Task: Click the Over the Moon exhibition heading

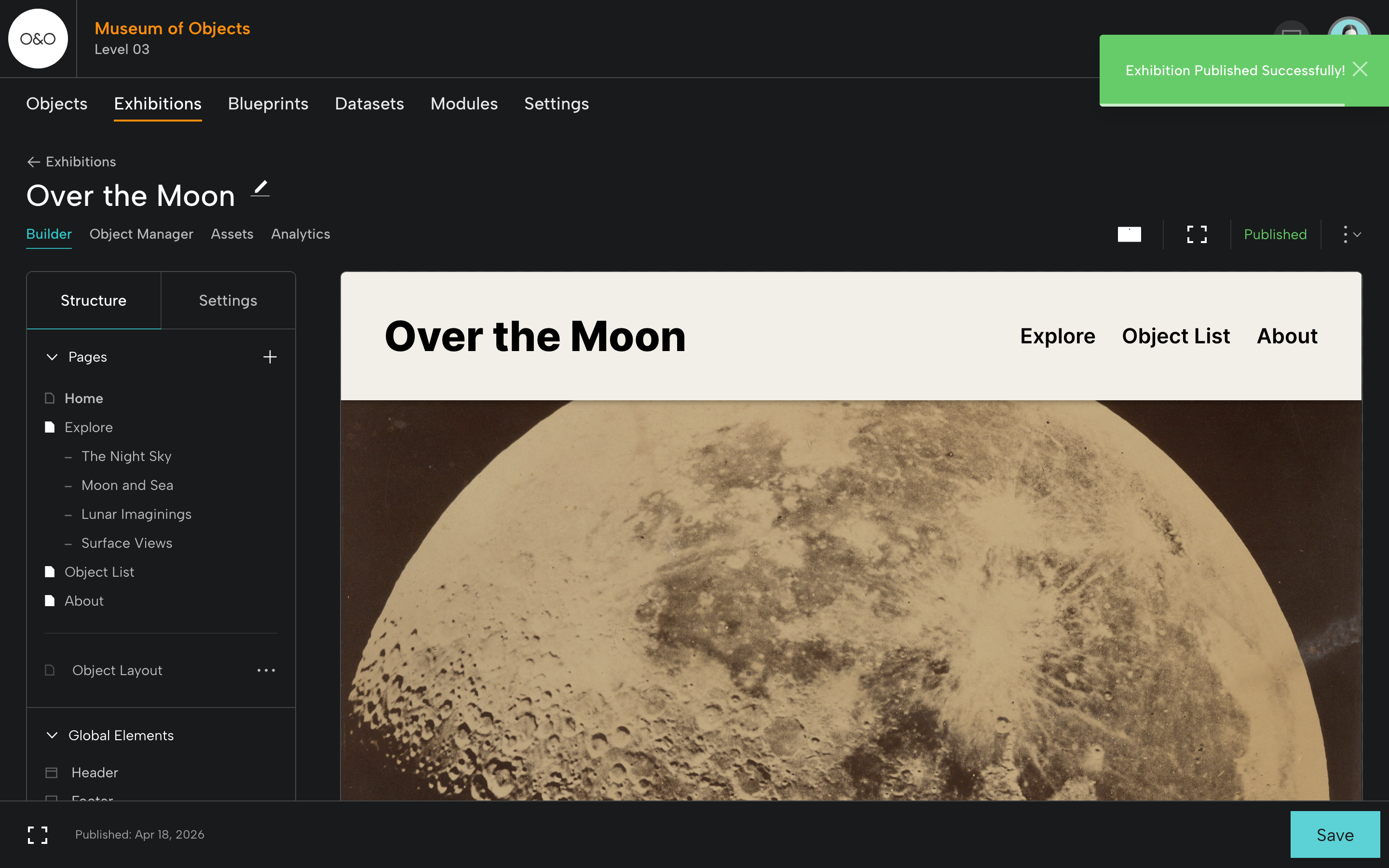Action: tap(131, 196)
